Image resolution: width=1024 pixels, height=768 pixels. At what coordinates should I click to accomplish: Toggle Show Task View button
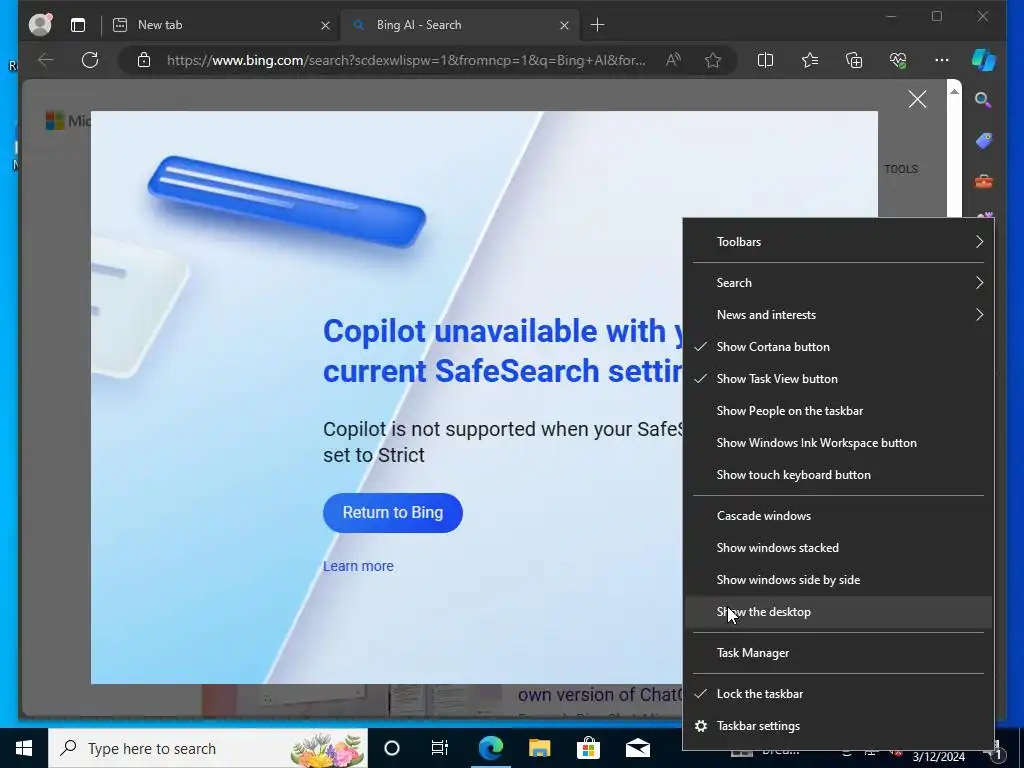pyautogui.click(x=838, y=379)
